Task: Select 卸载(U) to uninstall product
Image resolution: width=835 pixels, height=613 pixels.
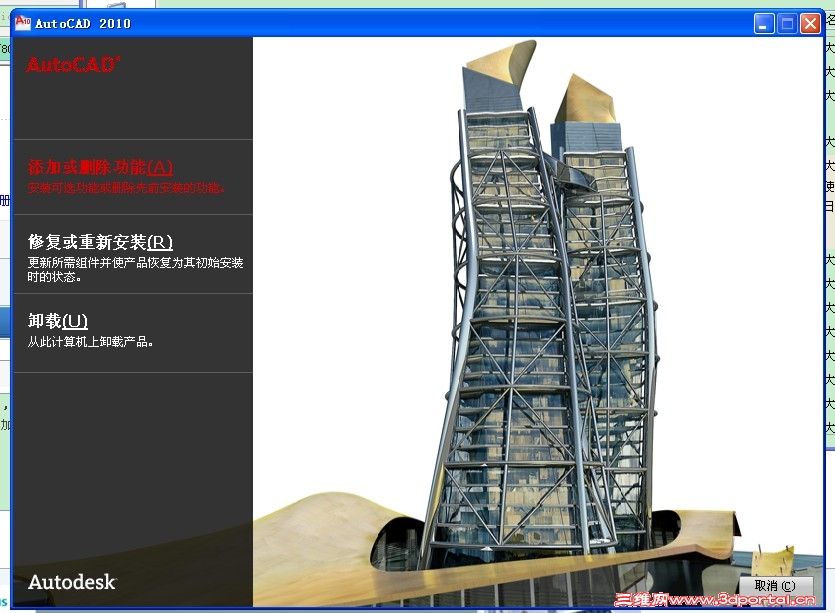Action: pyautogui.click(x=58, y=321)
